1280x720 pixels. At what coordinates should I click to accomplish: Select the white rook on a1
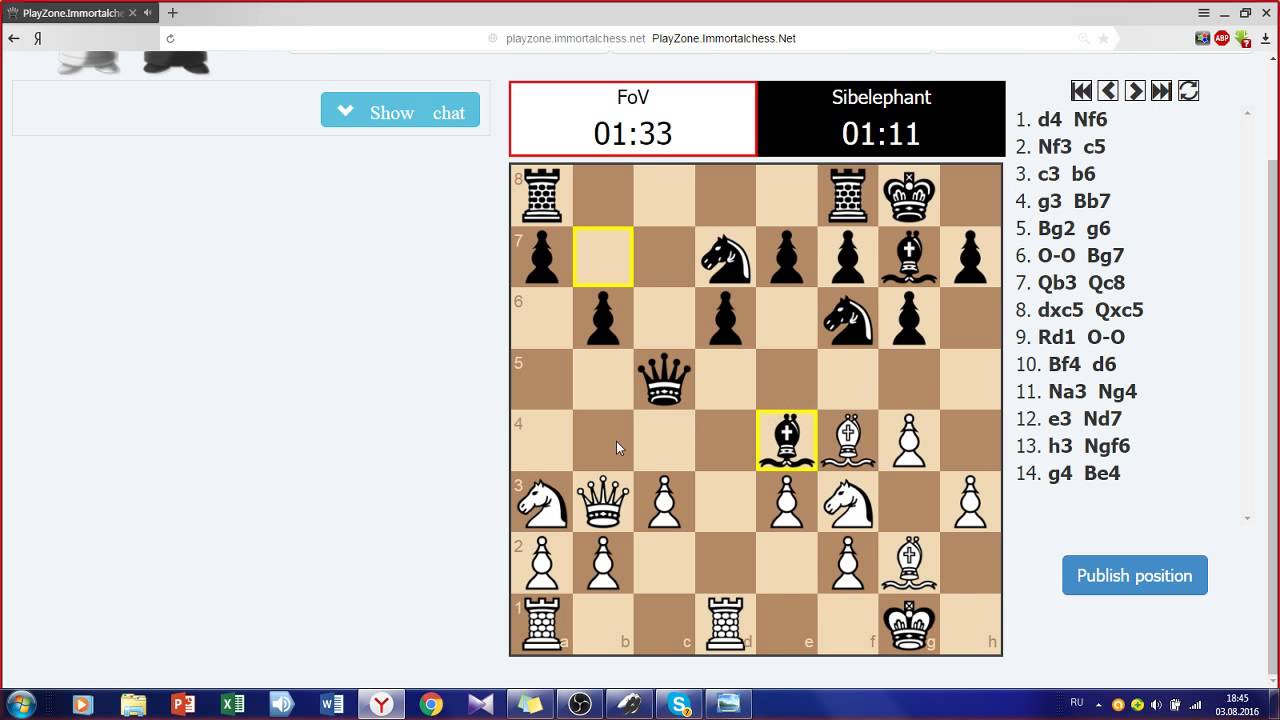[542, 624]
